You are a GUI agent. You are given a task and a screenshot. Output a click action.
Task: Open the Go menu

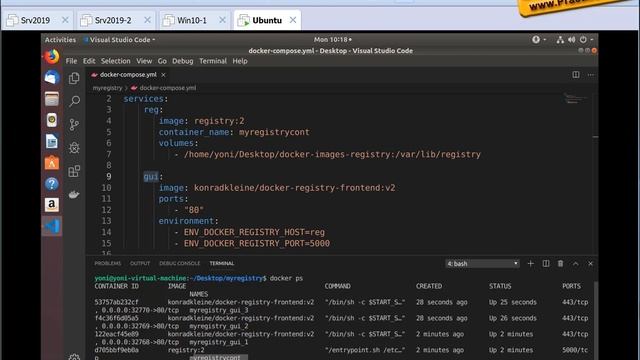tap(162, 61)
